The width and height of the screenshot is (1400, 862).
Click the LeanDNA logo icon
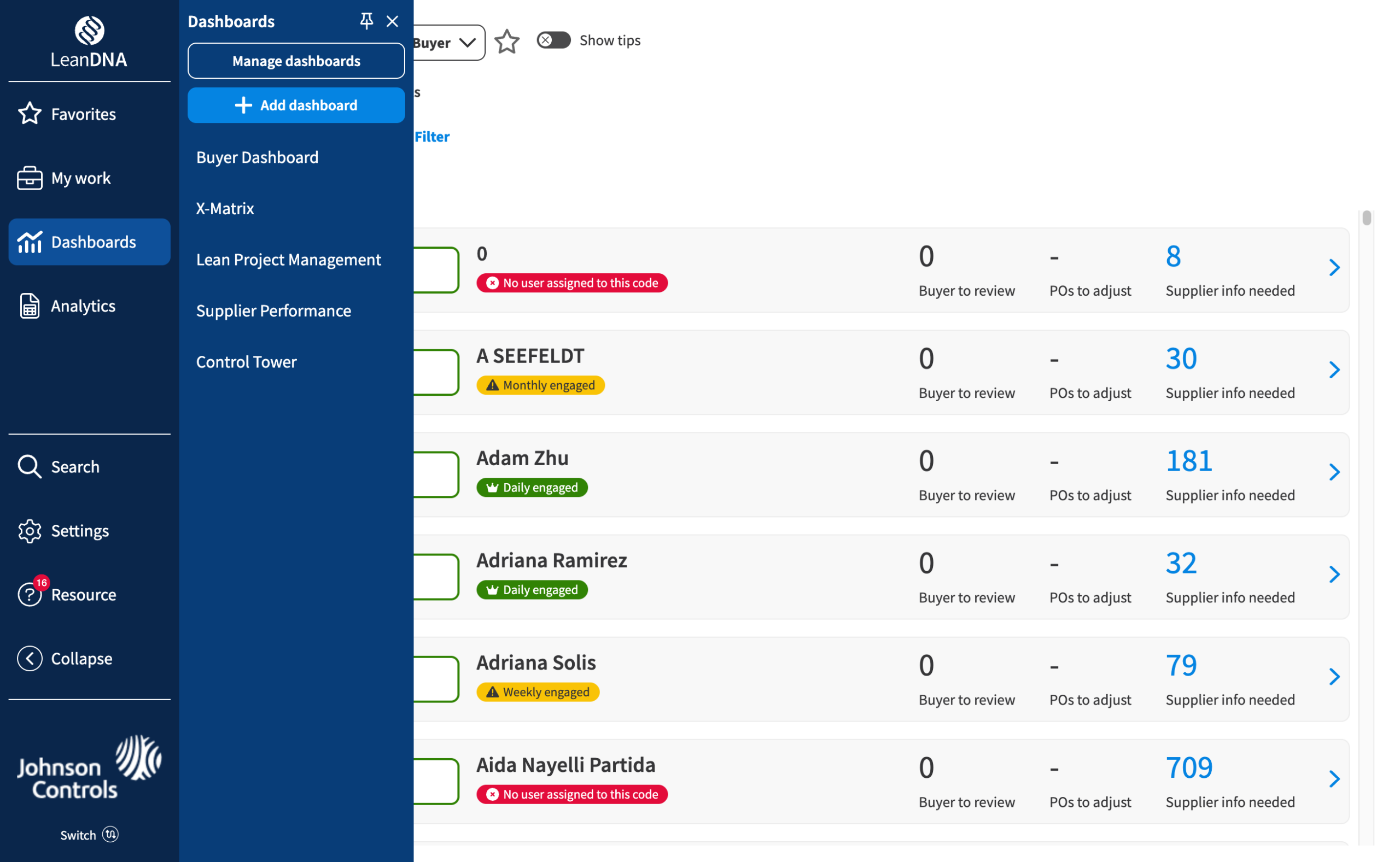(90, 30)
